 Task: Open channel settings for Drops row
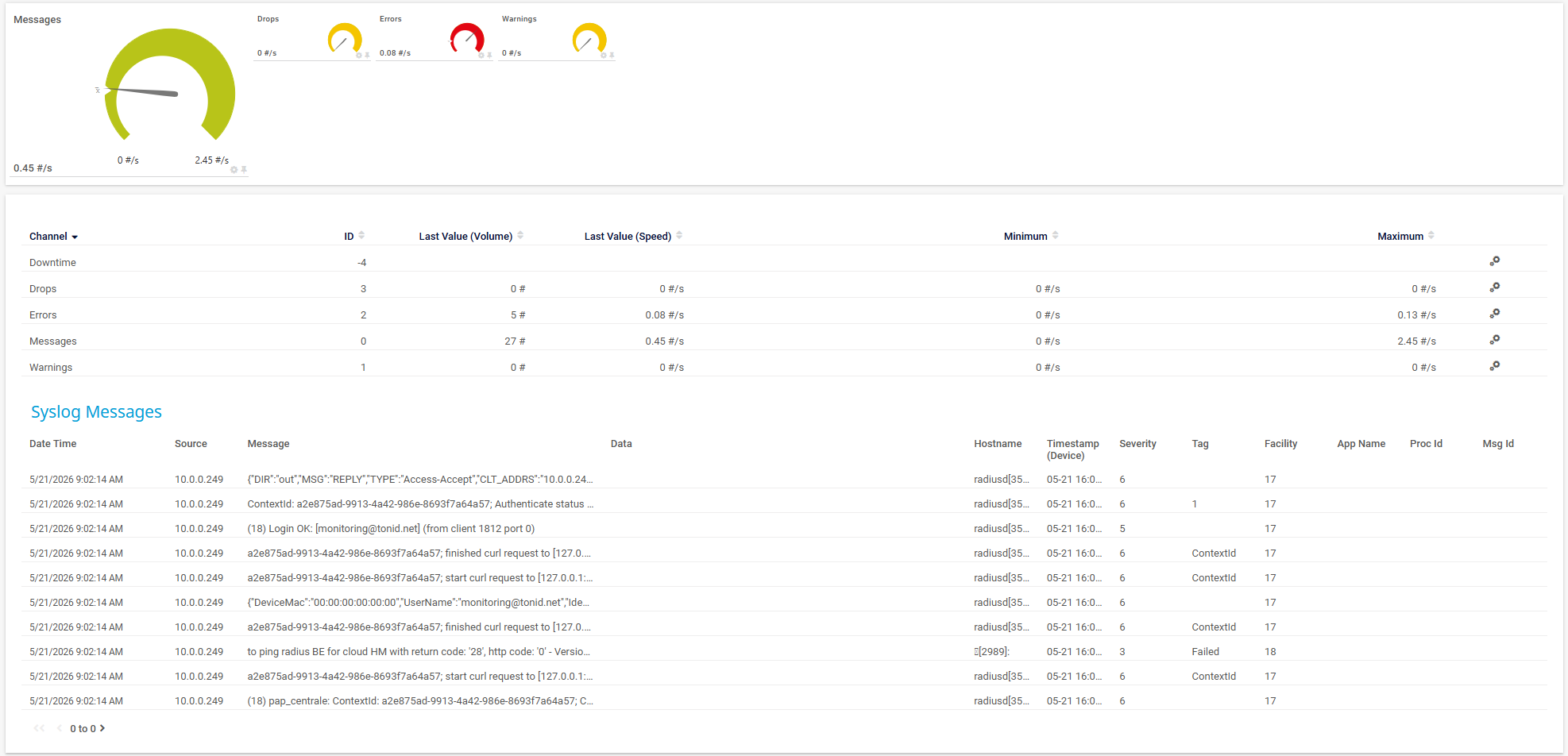pos(1494,287)
